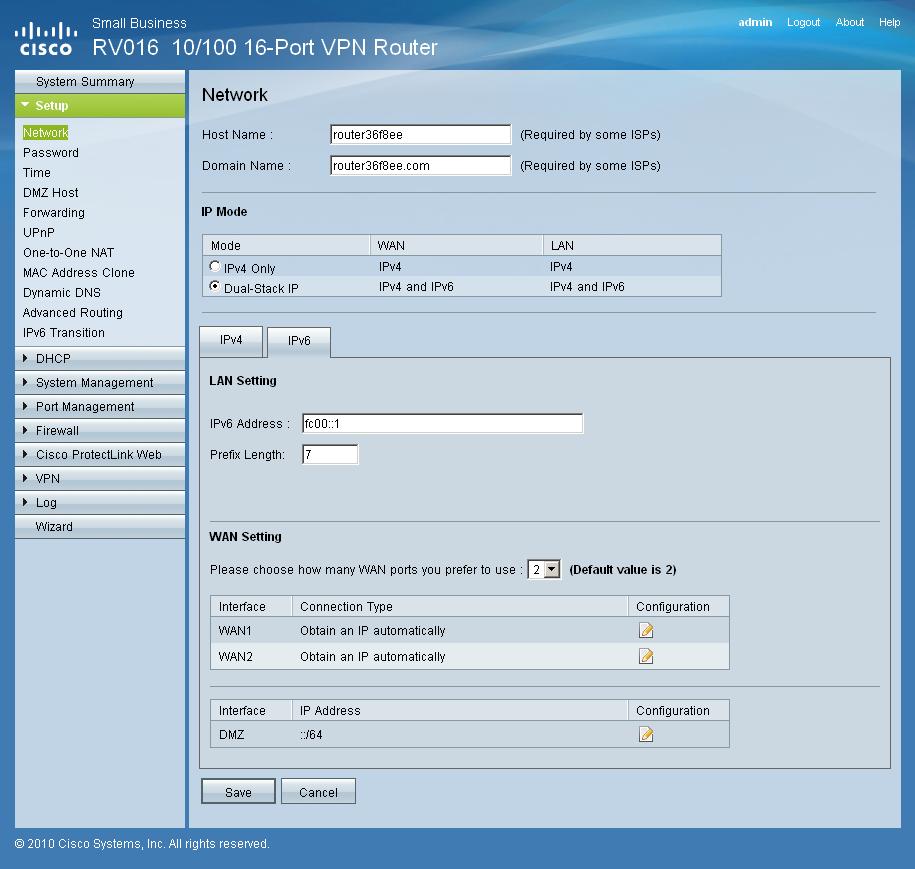
Task: Open UPnP settings
Action: [39, 232]
